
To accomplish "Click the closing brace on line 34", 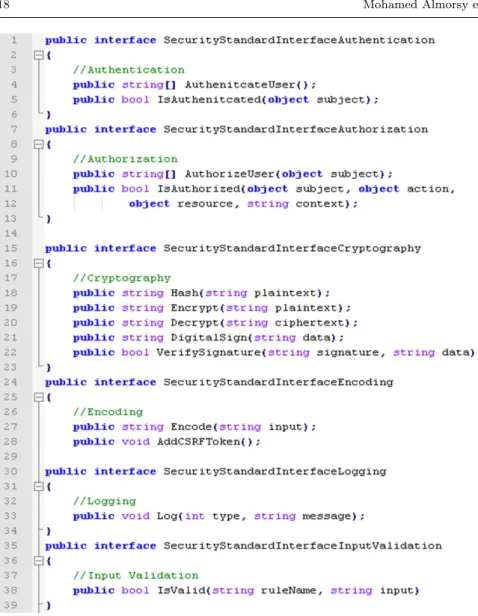I will click(49, 531).
